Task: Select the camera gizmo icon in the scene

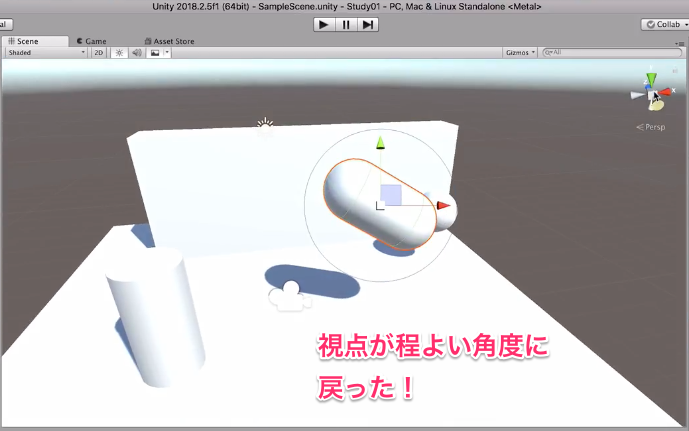Action: point(290,297)
